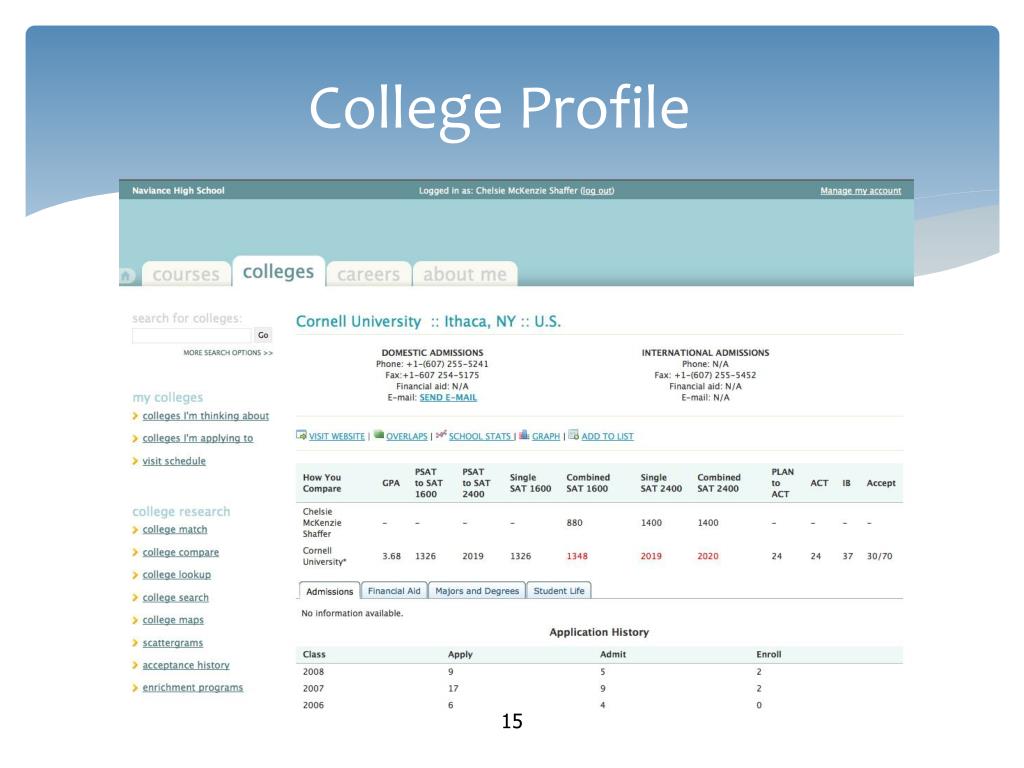This screenshot has width=1024, height=768.
Task: Click the 2007 Apply value 17
Action: (x=453, y=688)
